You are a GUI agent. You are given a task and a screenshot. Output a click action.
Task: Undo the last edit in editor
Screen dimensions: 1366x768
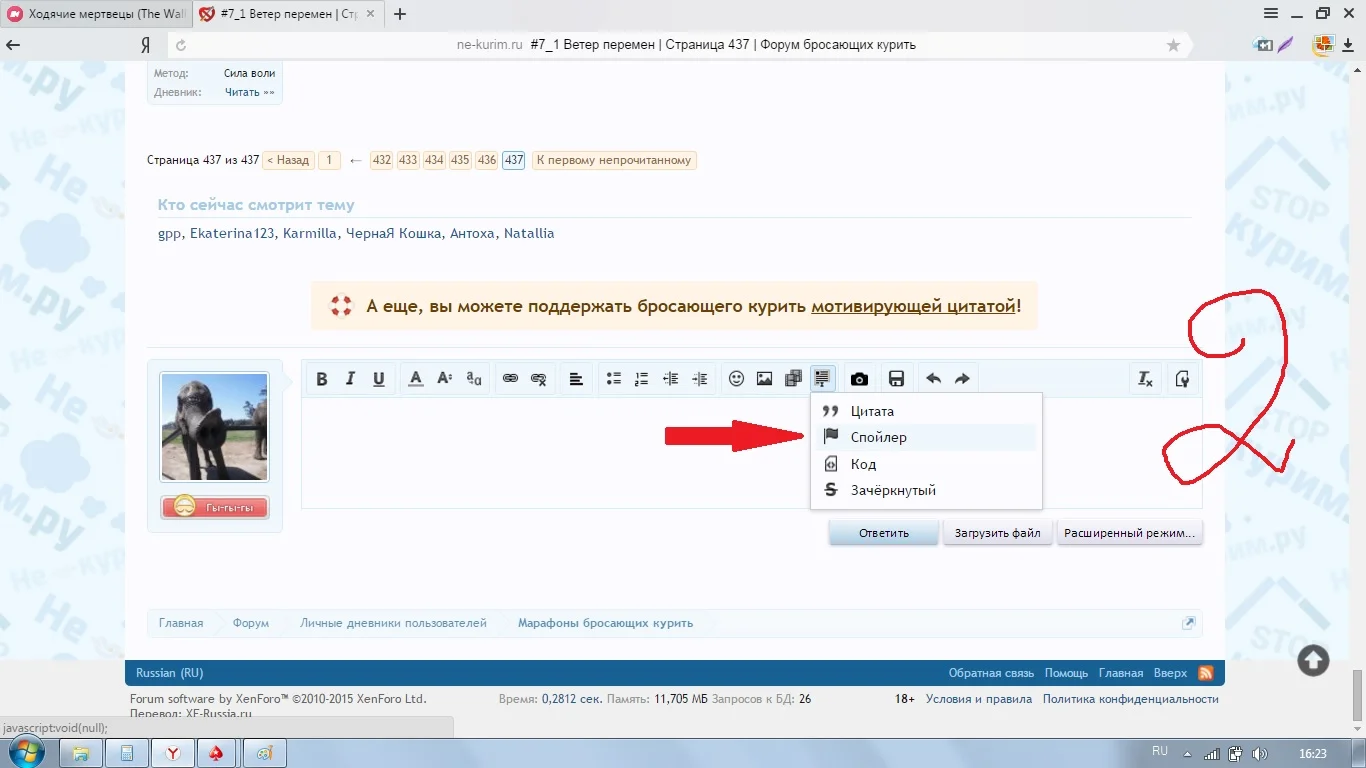pyautogui.click(x=933, y=379)
